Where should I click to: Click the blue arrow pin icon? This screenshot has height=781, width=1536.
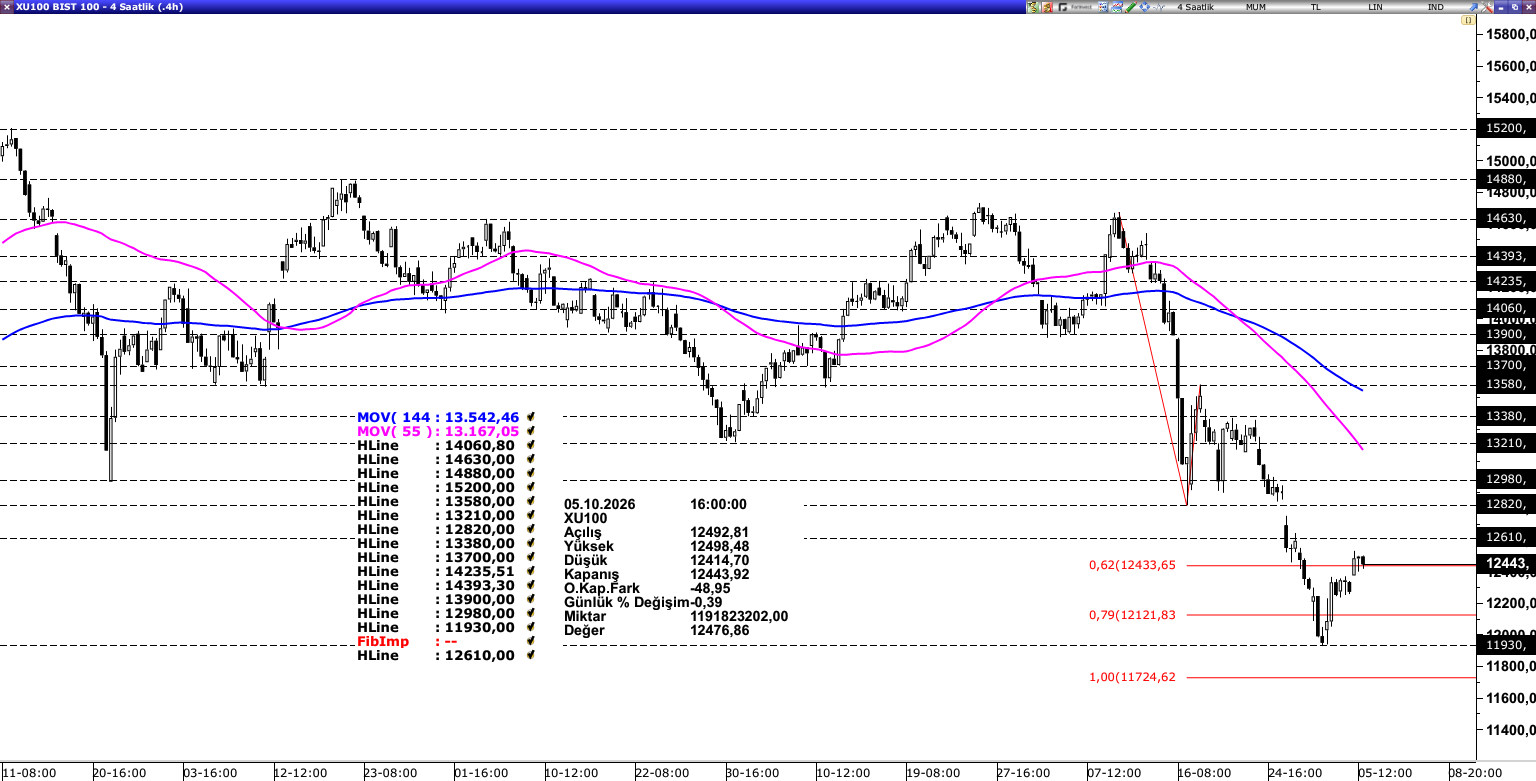click(1473, 7)
